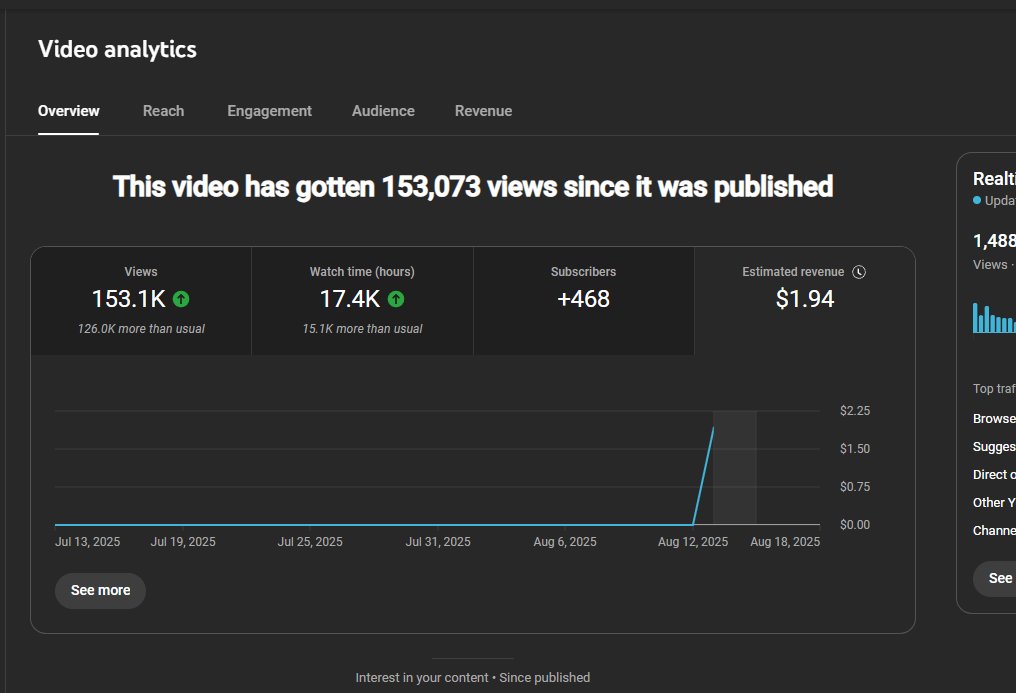Image resolution: width=1016 pixels, height=693 pixels.
Task: Open the Audience tab
Action: [x=383, y=111]
